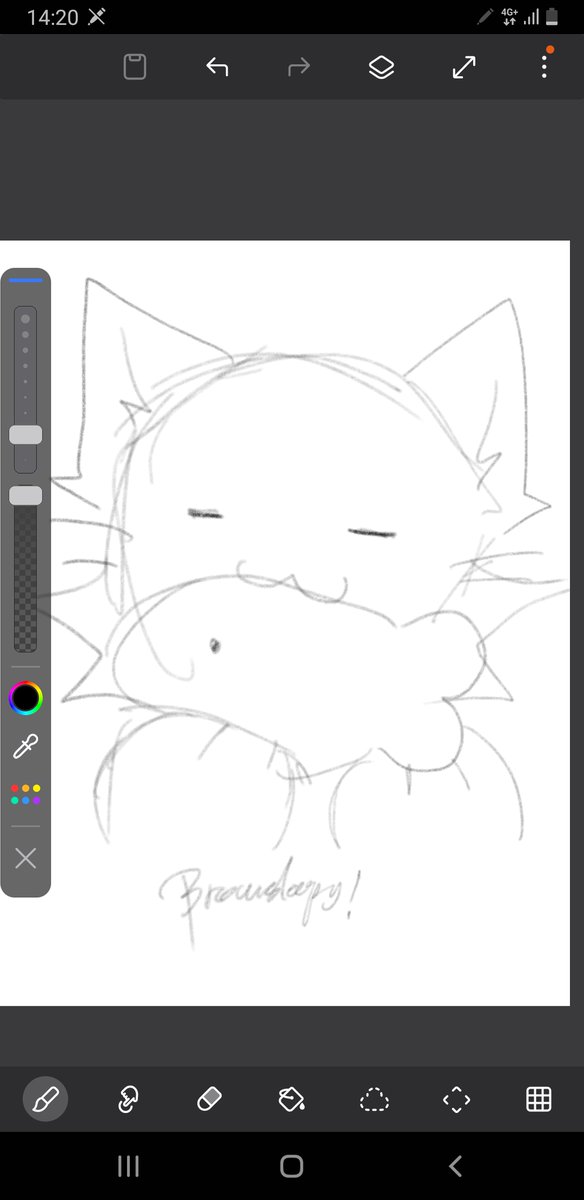Tap the Android recent apps button
This screenshot has height=1200, width=584.
tap(128, 1166)
